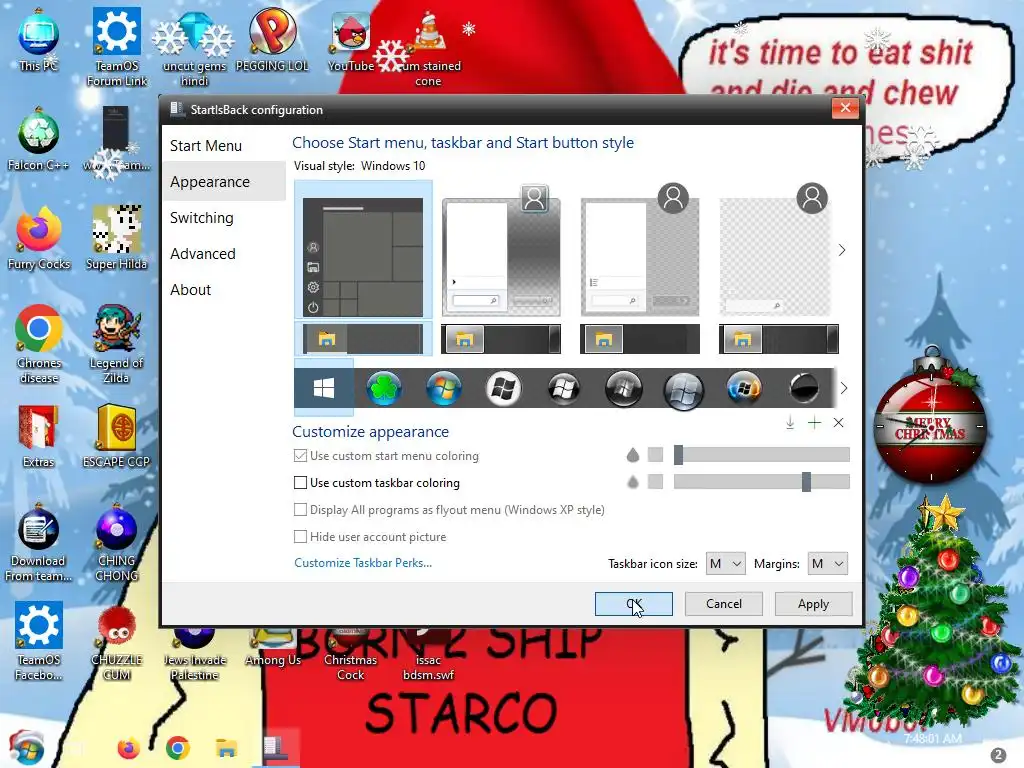Viewport: 1024px width, 768px height.
Task: Open the Margins dropdown
Action: [827, 564]
